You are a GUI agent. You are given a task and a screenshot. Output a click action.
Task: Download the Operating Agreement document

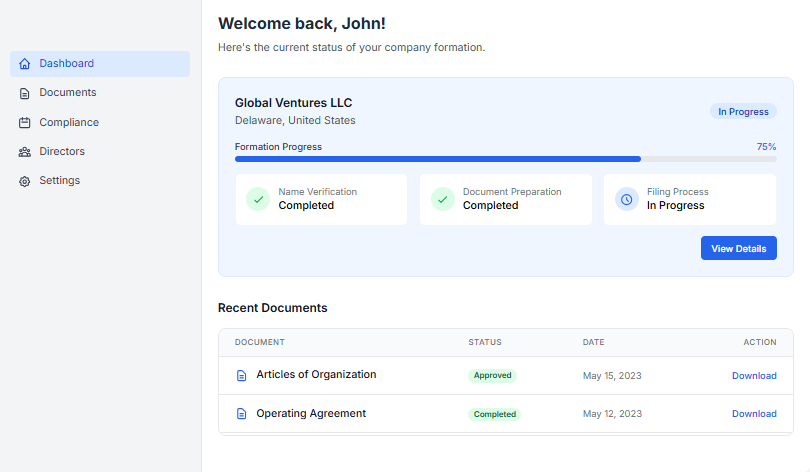point(753,414)
